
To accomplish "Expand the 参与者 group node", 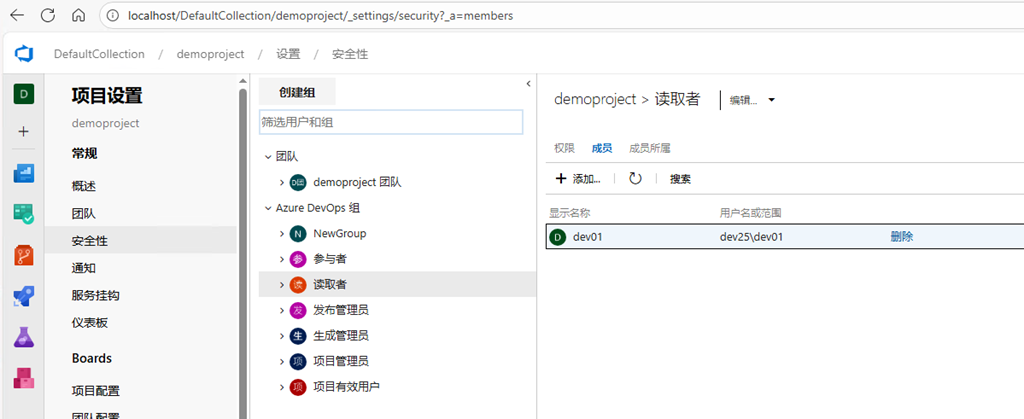I will (x=281, y=259).
